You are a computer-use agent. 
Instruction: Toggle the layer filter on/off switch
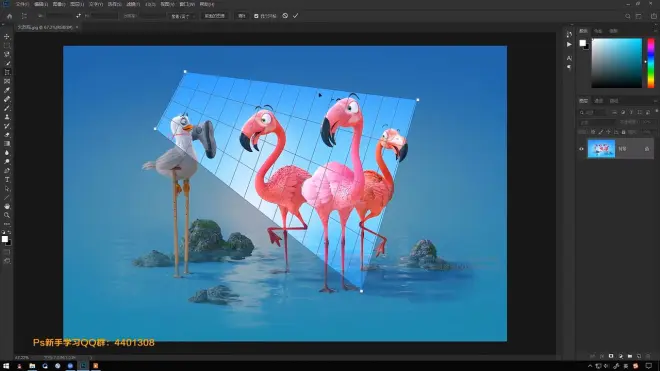pos(656,111)
